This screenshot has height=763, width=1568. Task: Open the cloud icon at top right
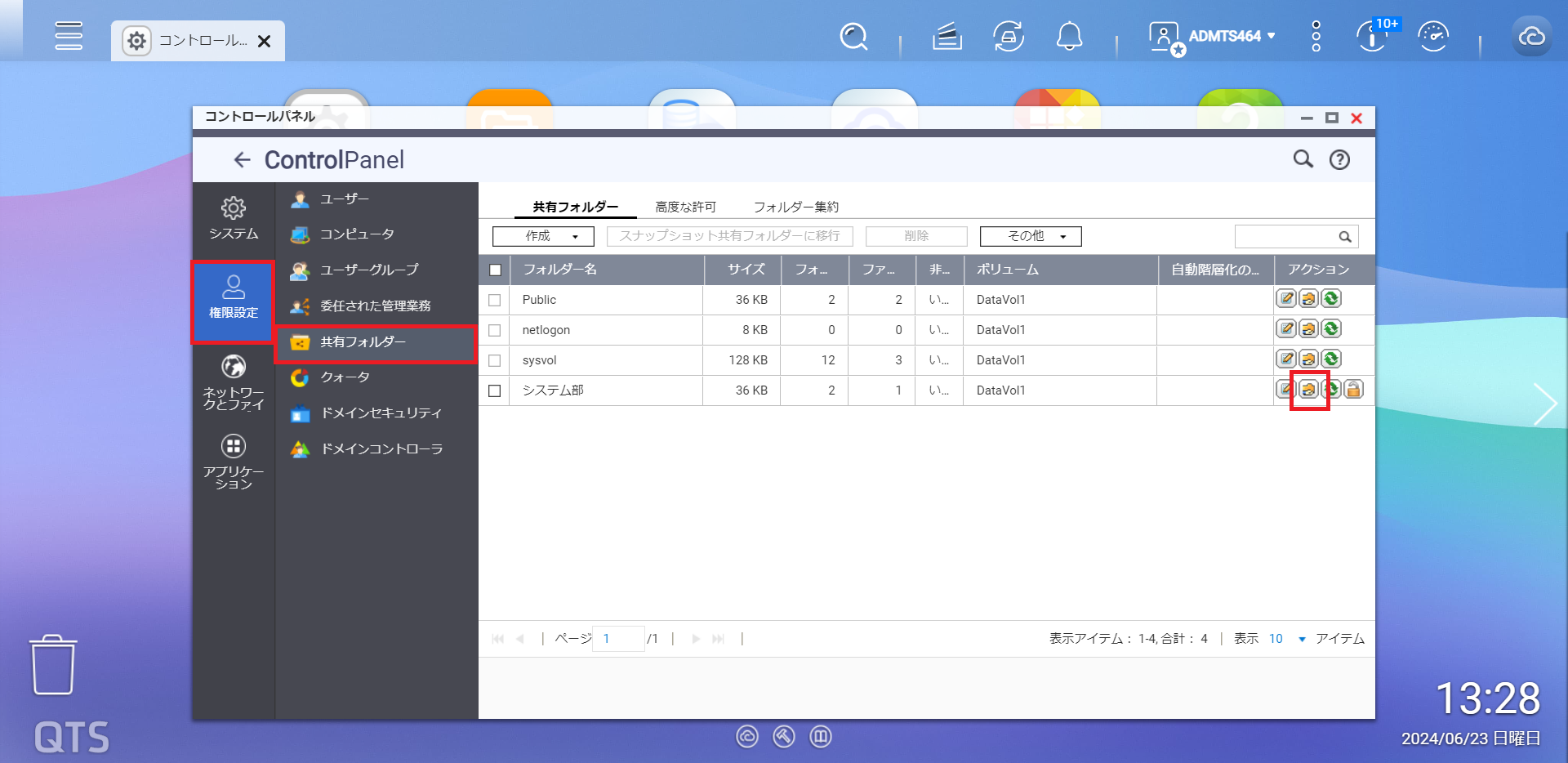click(x=1531, y=36)
